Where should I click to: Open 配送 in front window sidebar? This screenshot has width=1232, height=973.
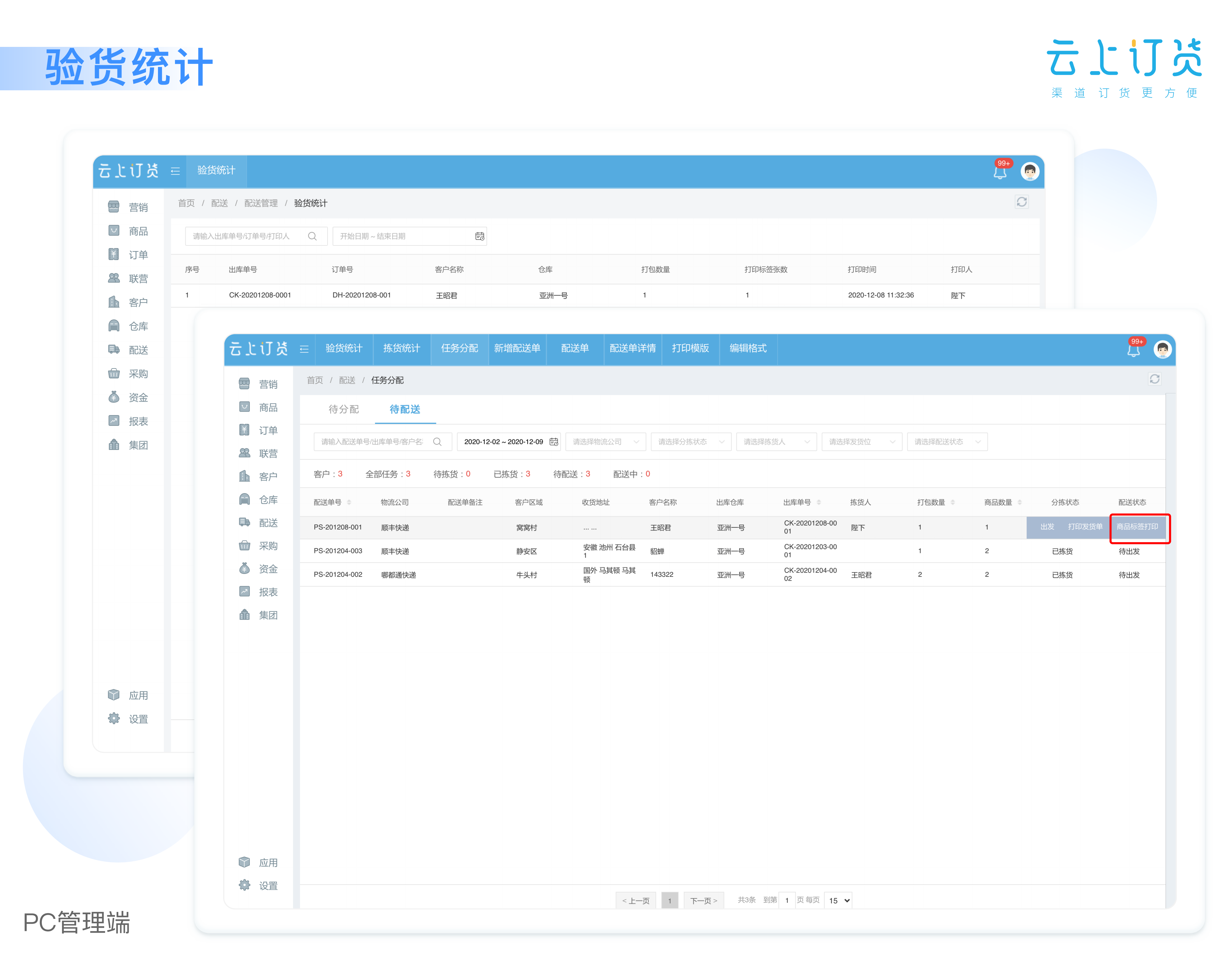pyautogui.click(x=259, y=522)
